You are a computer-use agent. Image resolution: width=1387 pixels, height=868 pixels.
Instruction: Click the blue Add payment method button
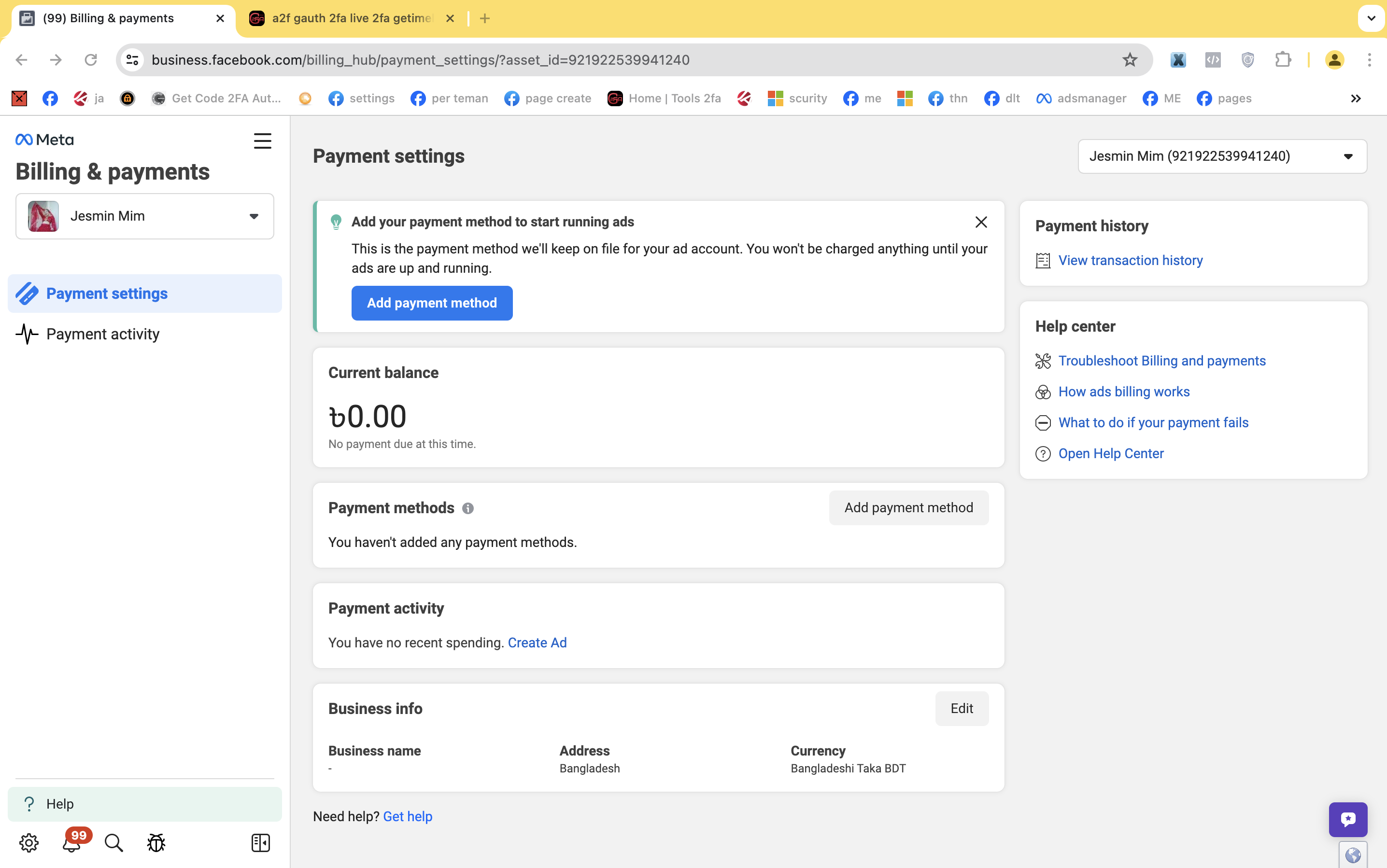click(x=432, y=303)
